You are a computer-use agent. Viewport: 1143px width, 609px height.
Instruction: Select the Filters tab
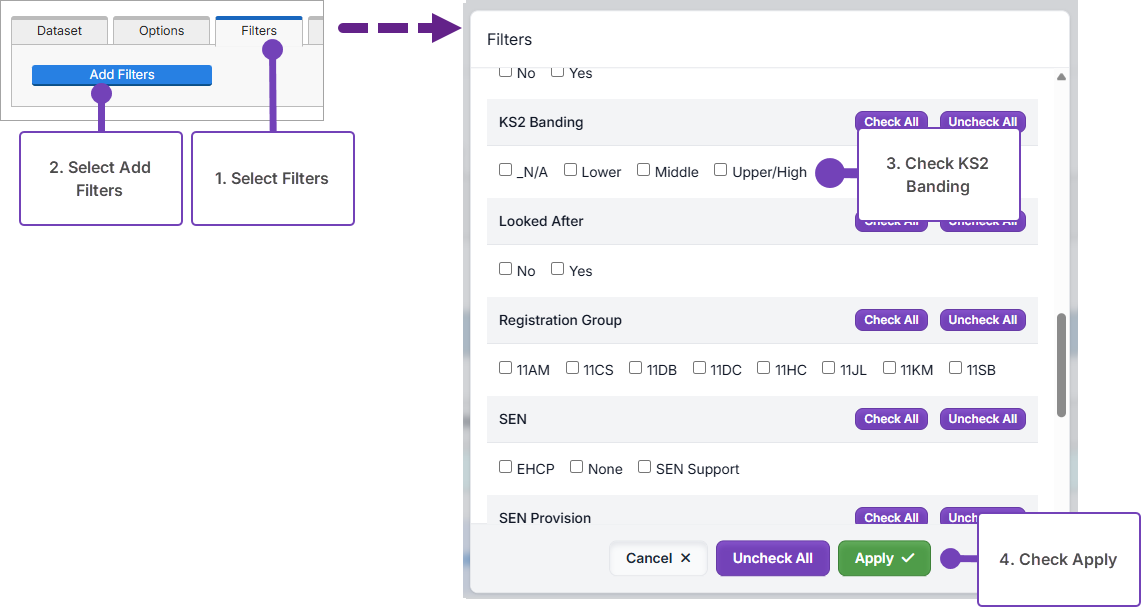click(258, 31)
